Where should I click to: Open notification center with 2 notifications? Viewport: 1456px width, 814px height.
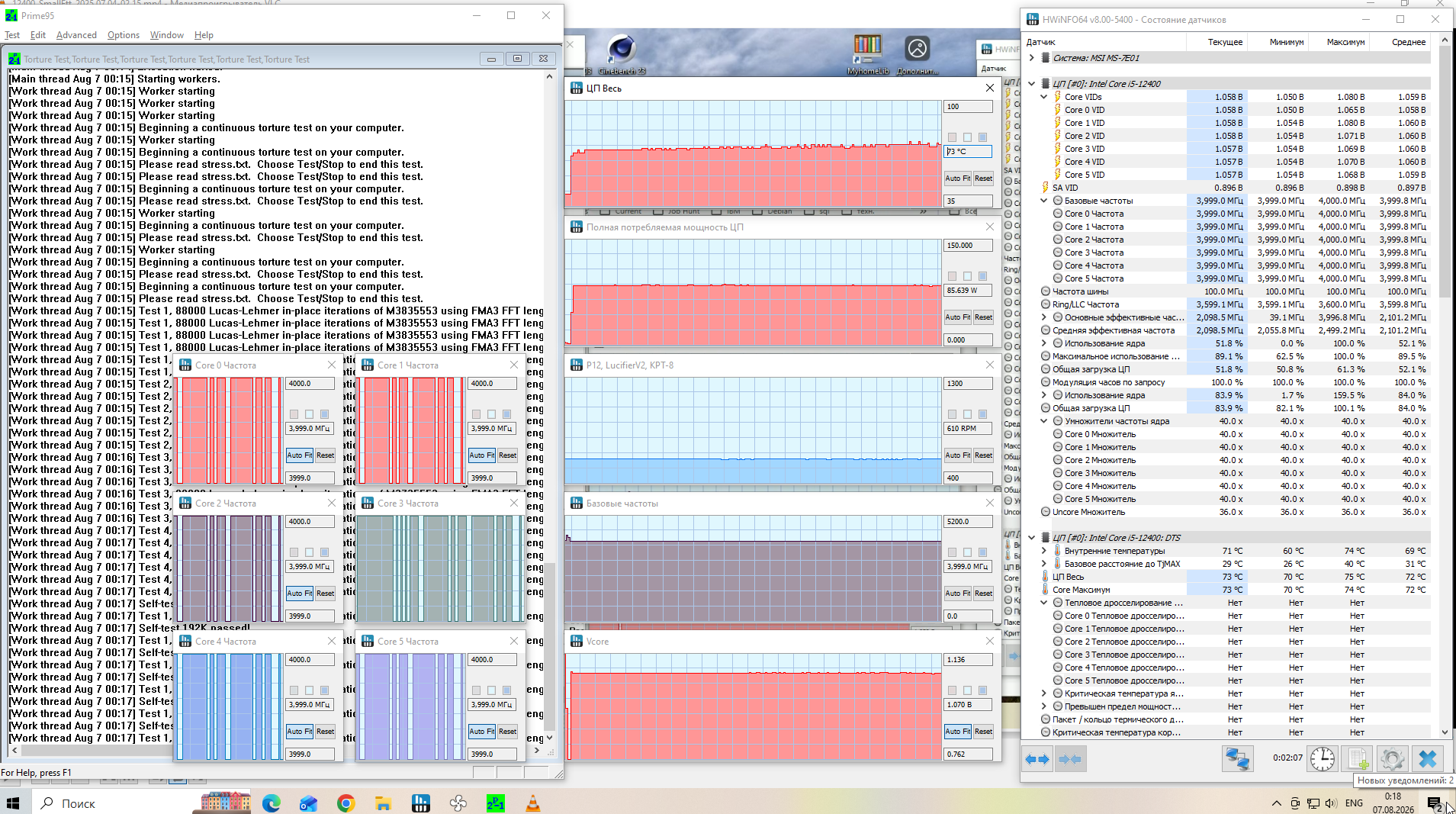pos(1435,803)
